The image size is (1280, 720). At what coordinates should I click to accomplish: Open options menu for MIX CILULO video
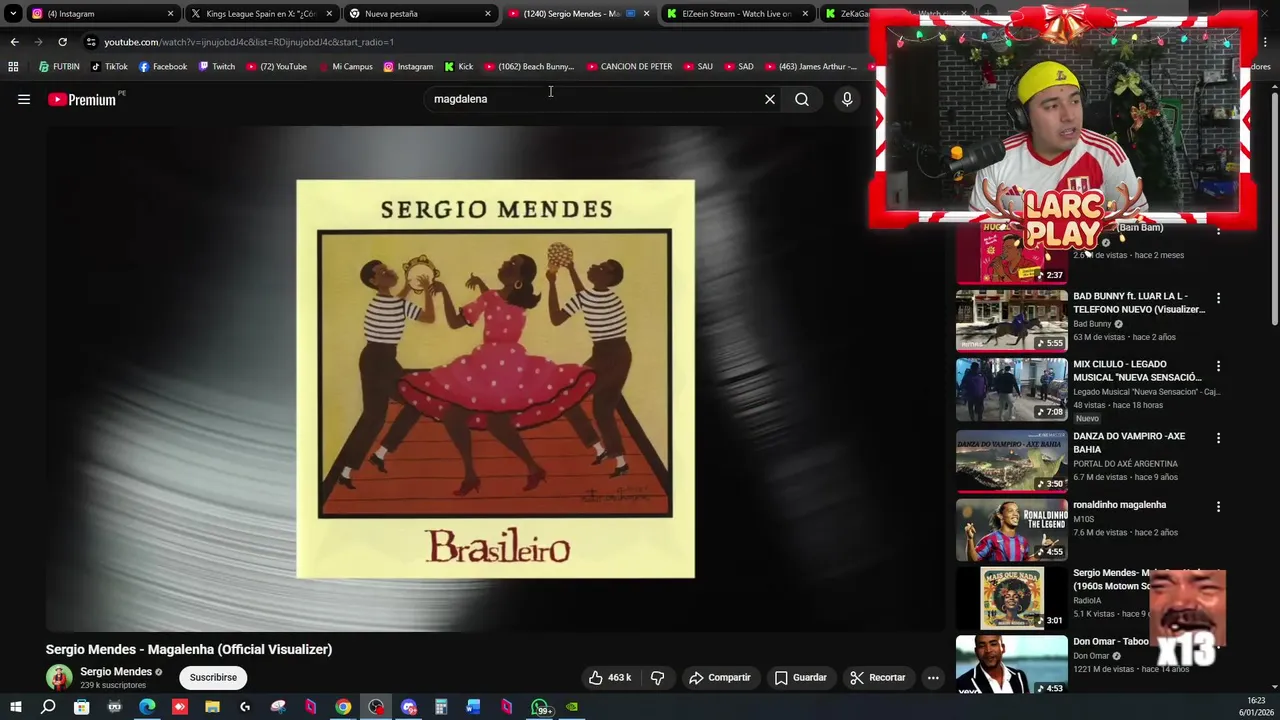point(1218,366)
